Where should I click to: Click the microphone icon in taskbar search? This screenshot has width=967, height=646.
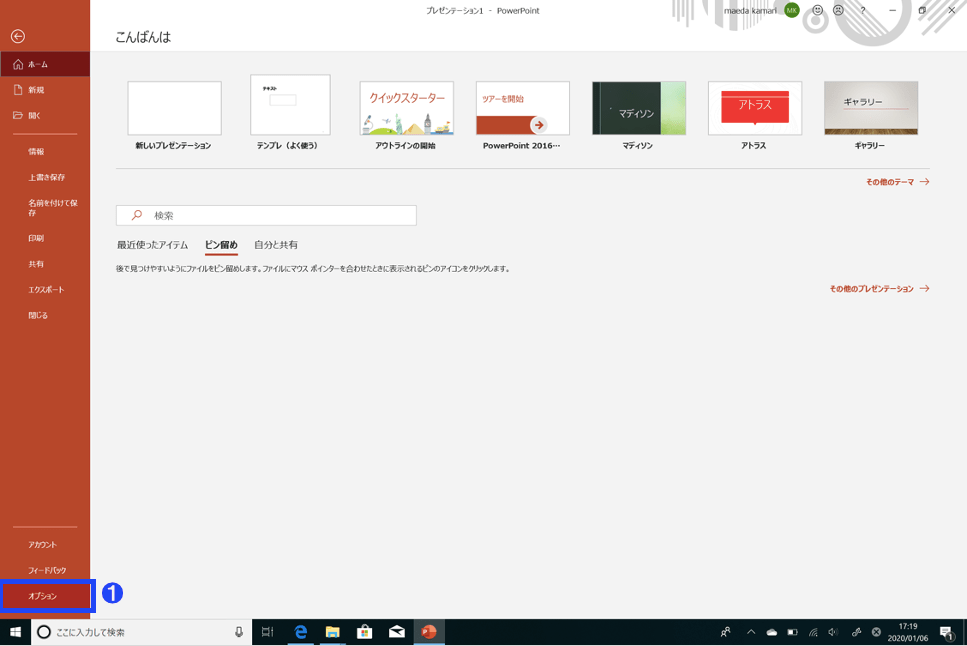[x=239, y=632]
